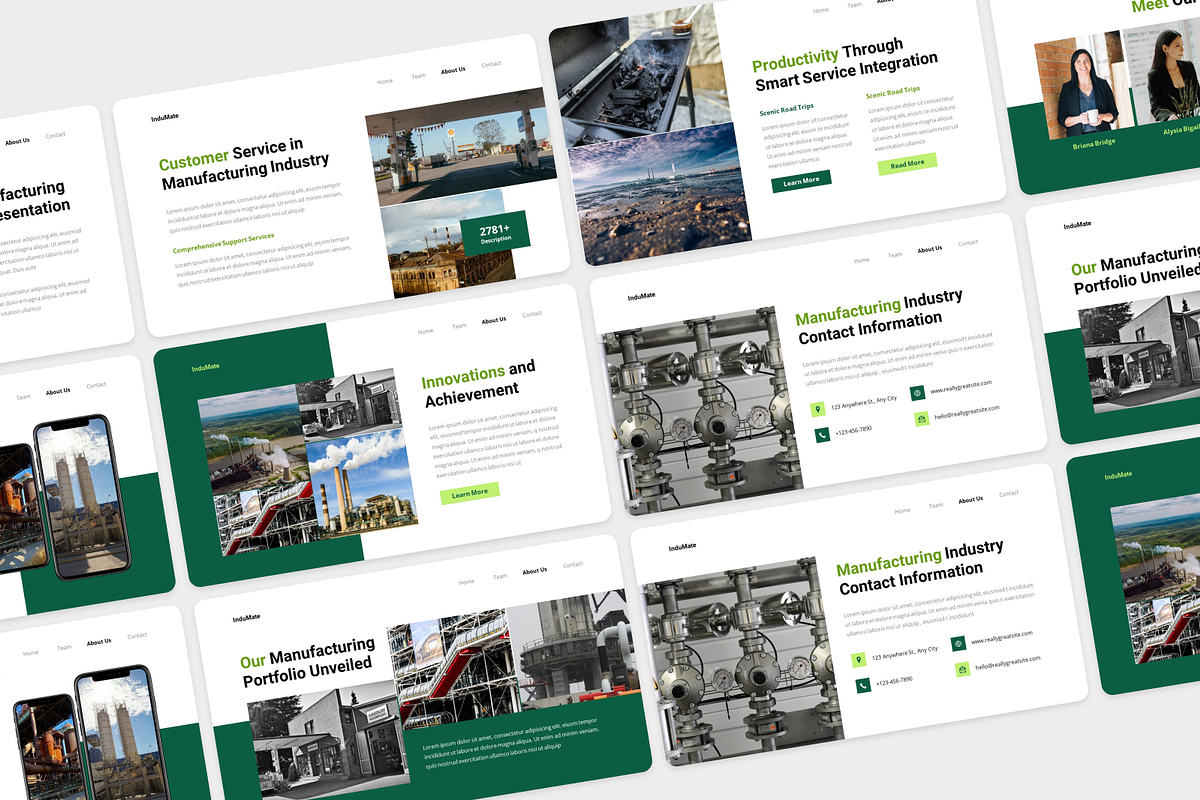Click 123 Anywhere St. address beside Innovations slide
The width and height of the screenshot is (1200, 800).
pyautogui.click(x=864, y=401)
